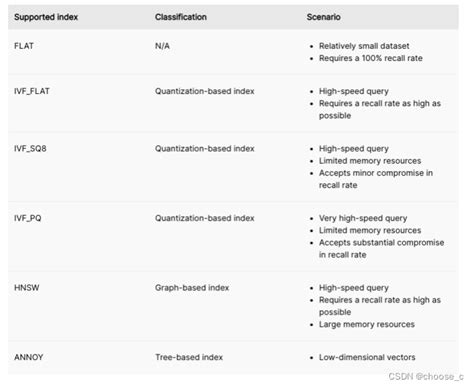Click Quantization-based index in the IVF_PQ row
The image size is (474, 387).
coord(205,218)
